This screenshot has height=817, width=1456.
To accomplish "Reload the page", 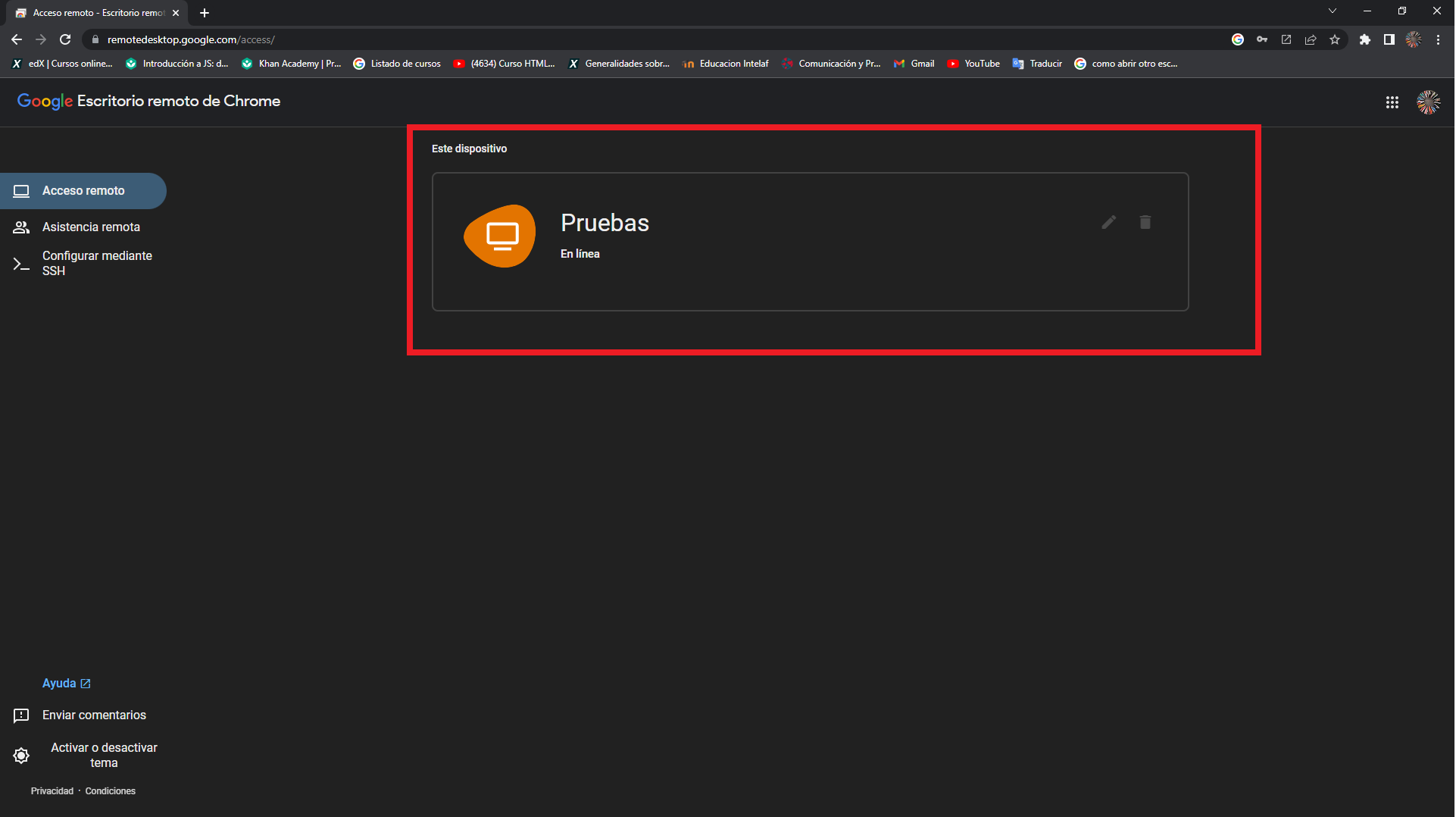I will click(65, 39).
